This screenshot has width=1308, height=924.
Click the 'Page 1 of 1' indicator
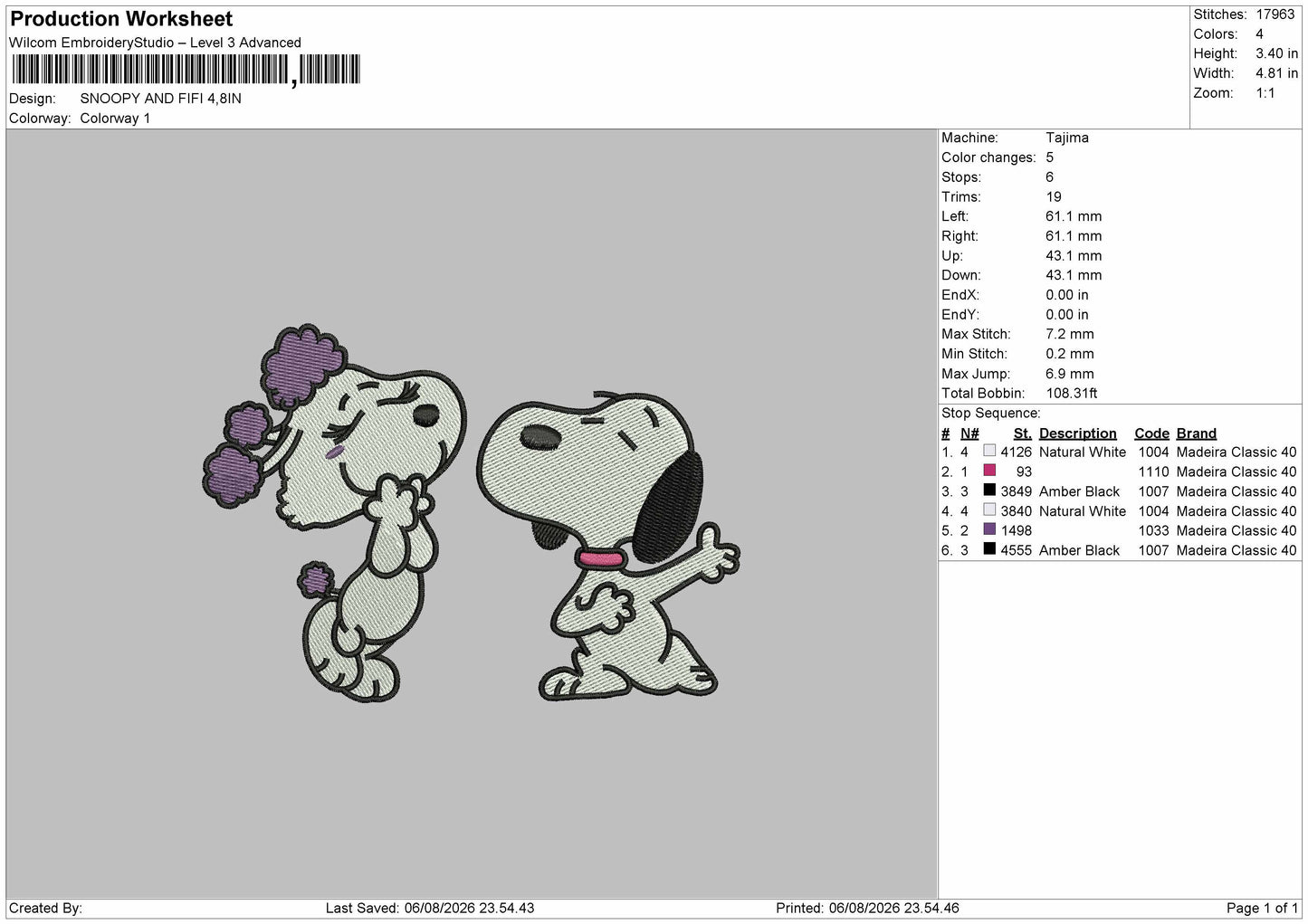tap(1262, 908)
